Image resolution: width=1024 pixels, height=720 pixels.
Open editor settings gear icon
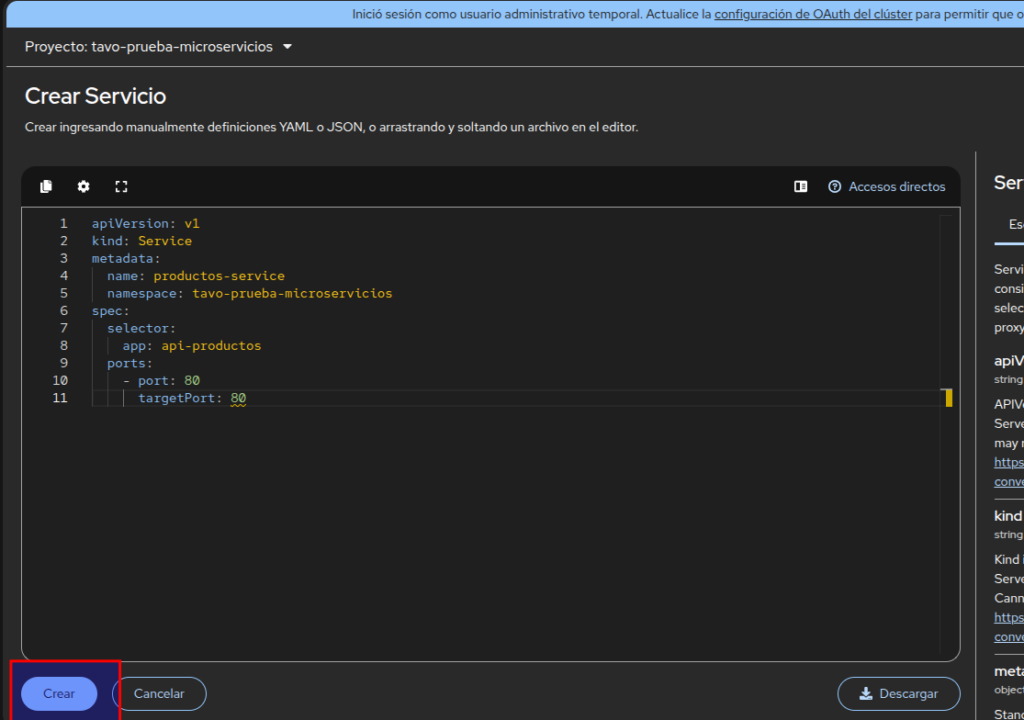click(84, 187)
